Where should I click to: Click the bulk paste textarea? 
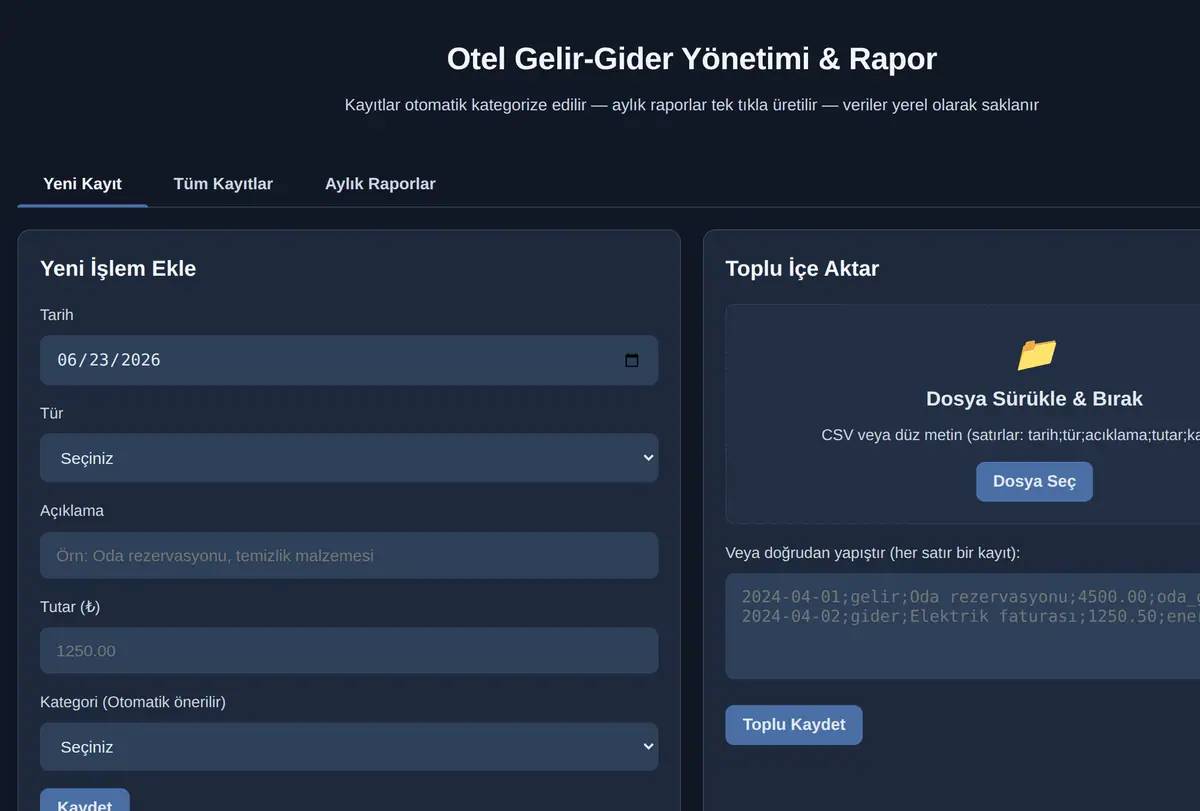[963, 626]
